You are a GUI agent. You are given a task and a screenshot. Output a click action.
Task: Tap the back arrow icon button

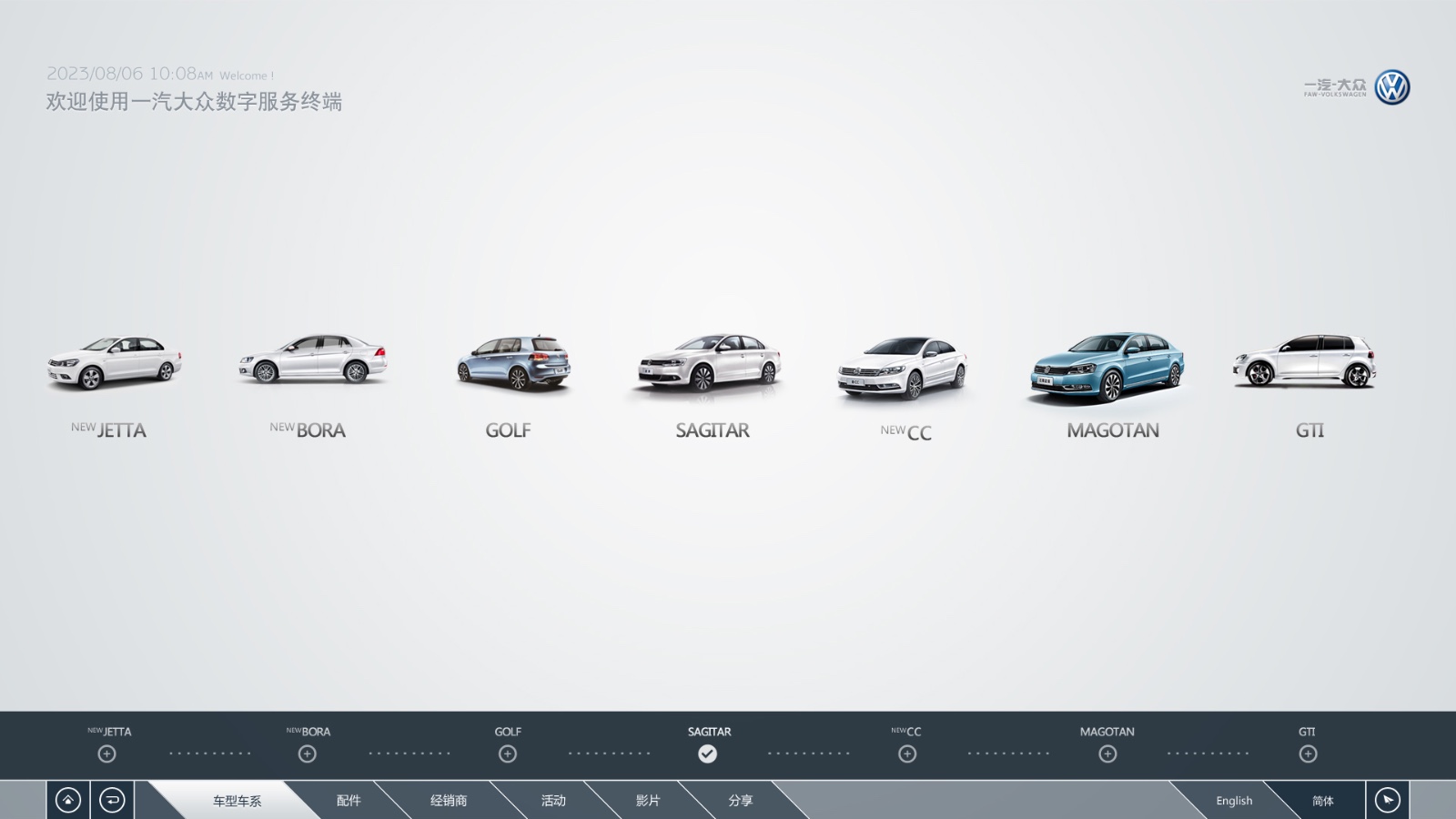pyautogui.click(x=113, y=800)
